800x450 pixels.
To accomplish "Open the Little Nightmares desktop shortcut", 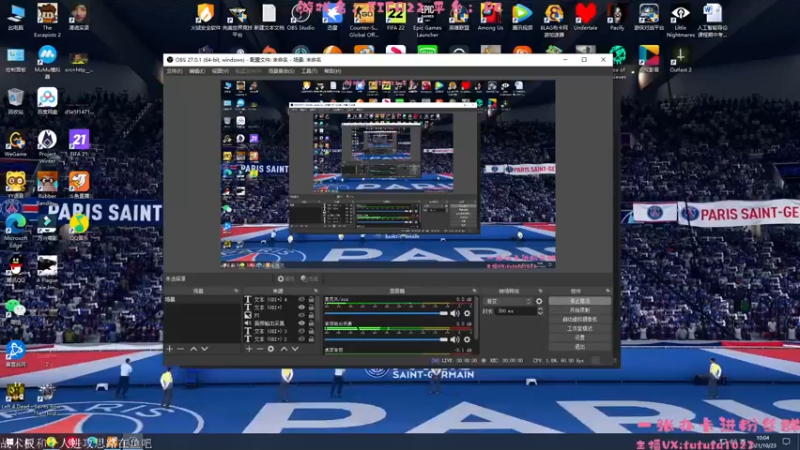I will click(680, 19).
